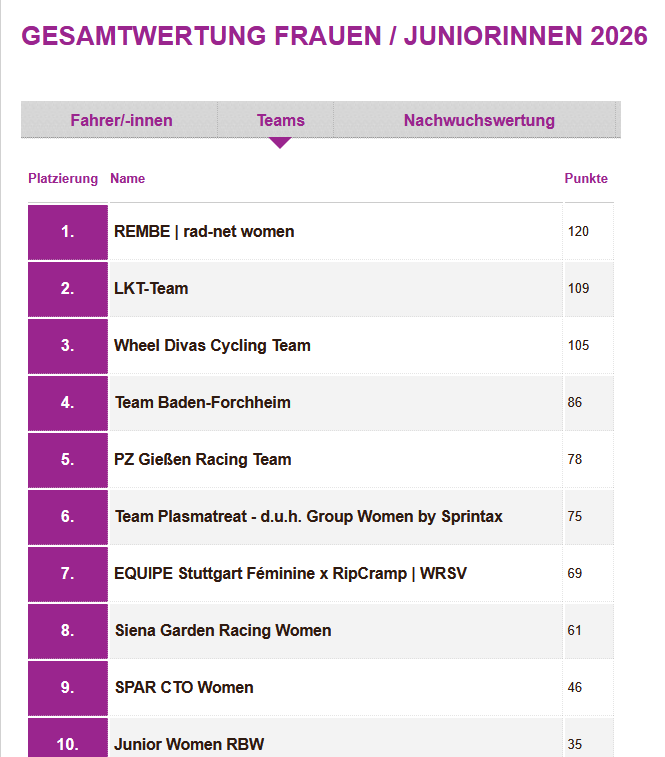Click rank cell 2.
The image size is (665, 757).
coord(68,289)
